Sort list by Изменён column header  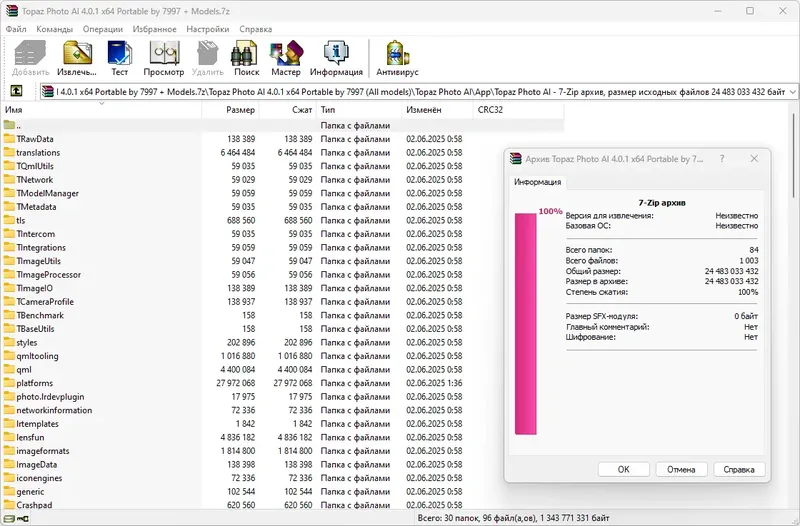(438, 110)
